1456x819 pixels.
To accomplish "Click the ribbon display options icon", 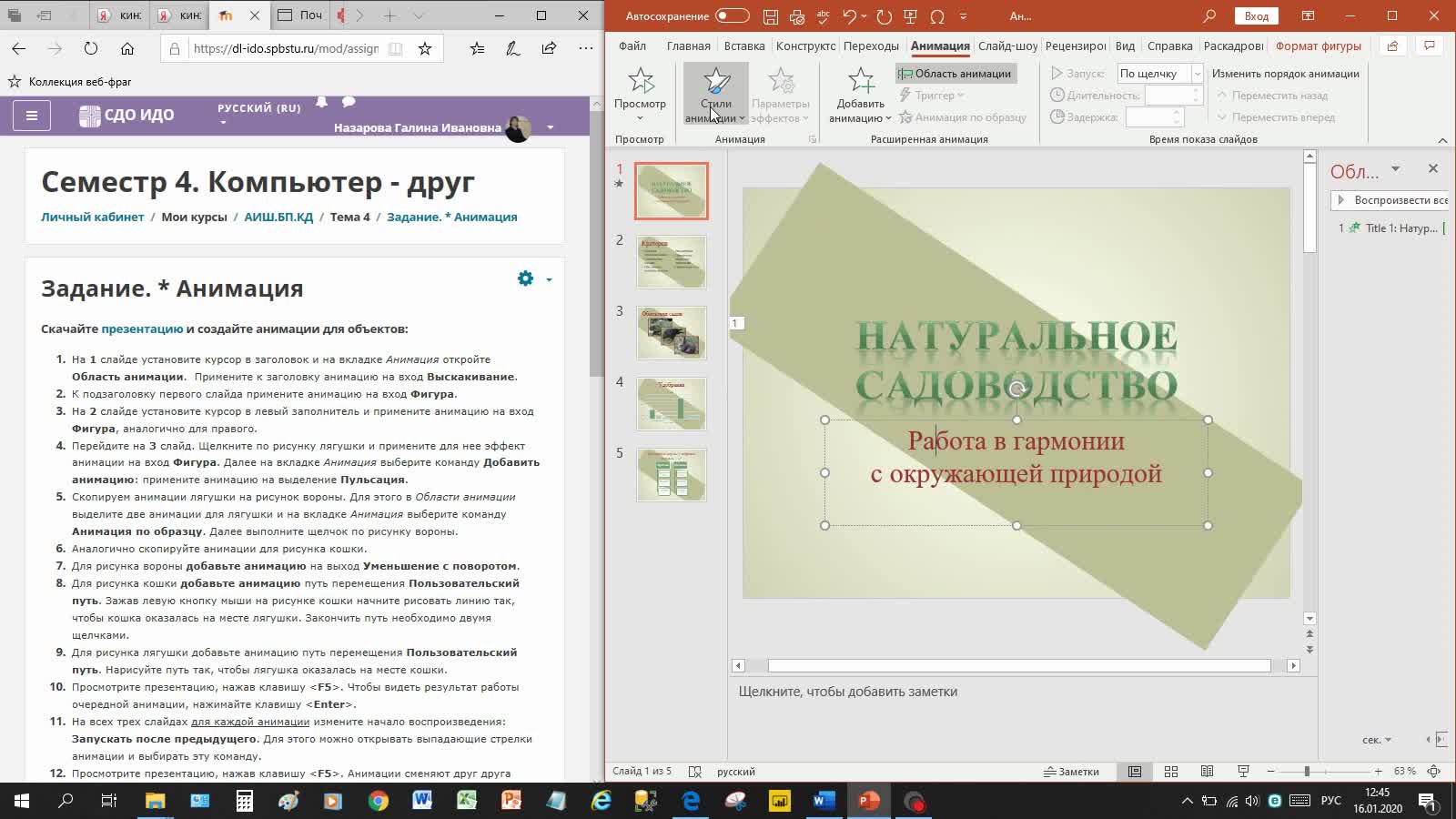I will click(x=1308, y=16).
